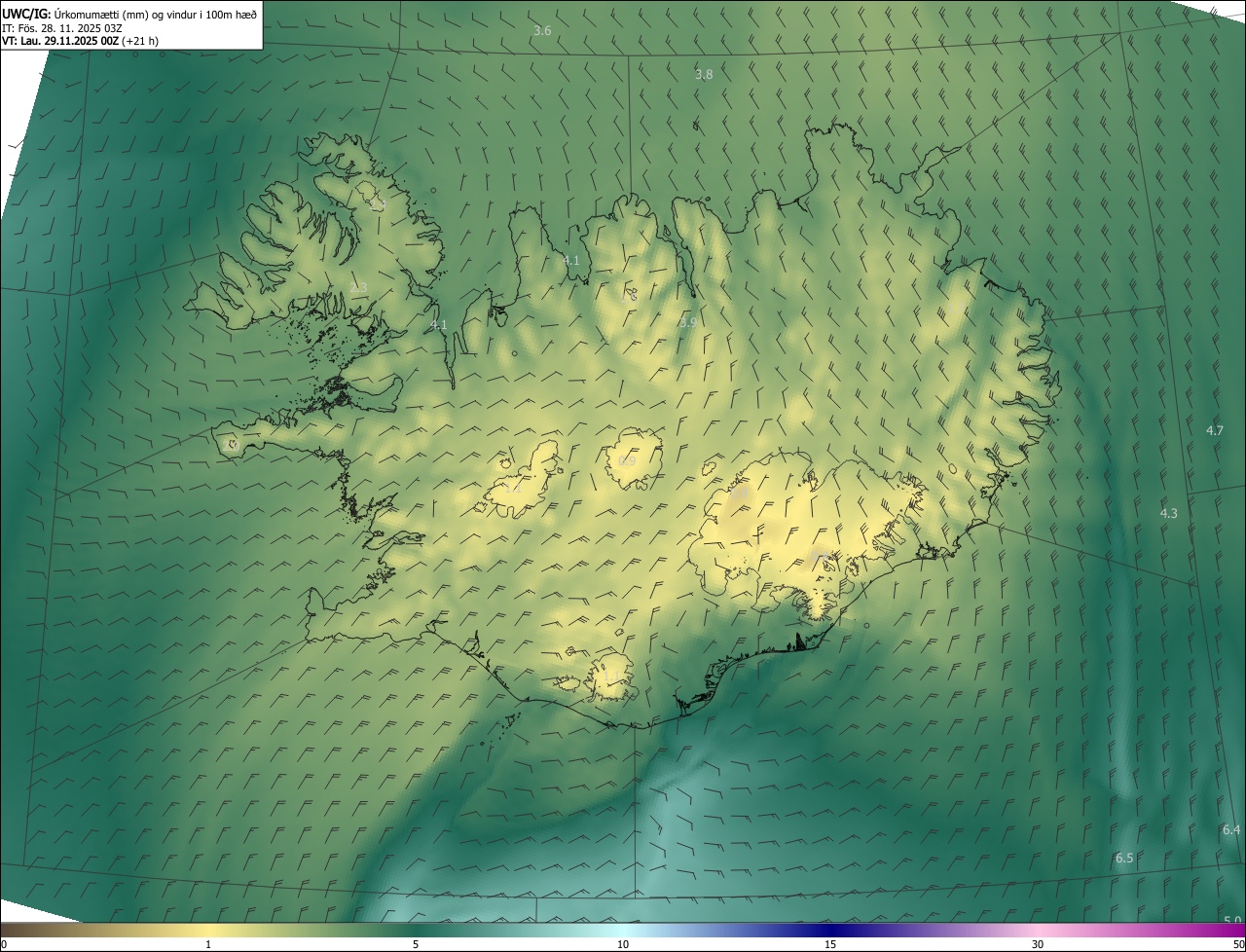This screenshot has height=952, width=1246.
Task: Click the color scale at the 5 mark
Action: pos(416,944)
